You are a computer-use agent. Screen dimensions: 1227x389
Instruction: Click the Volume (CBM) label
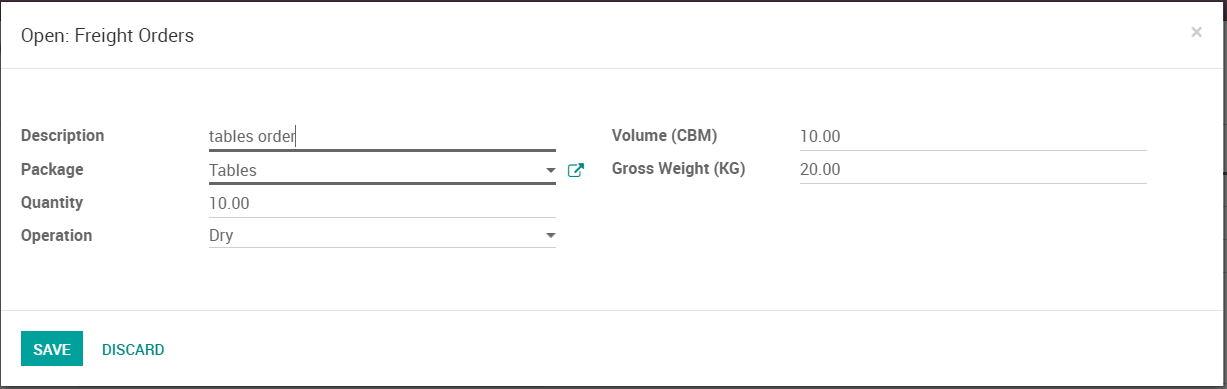[665, 135]
